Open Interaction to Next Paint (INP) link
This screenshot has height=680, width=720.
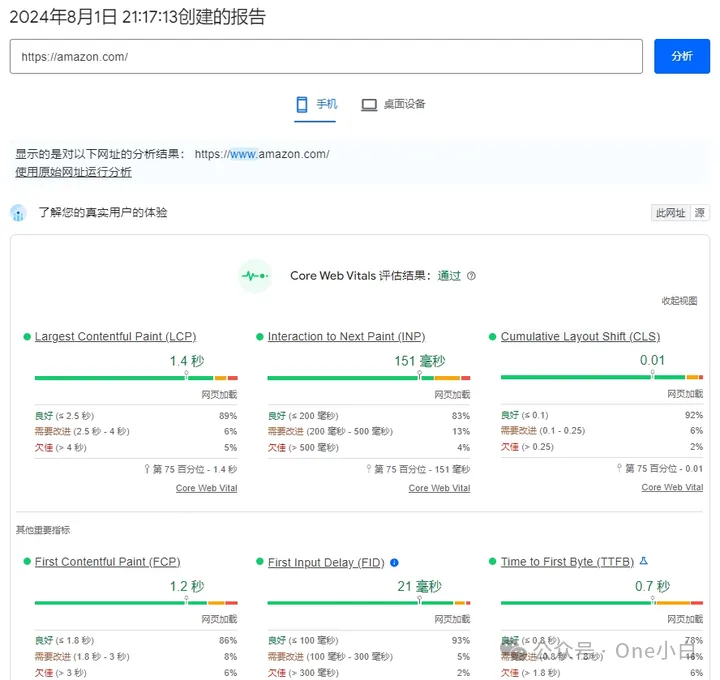[347, 337]
